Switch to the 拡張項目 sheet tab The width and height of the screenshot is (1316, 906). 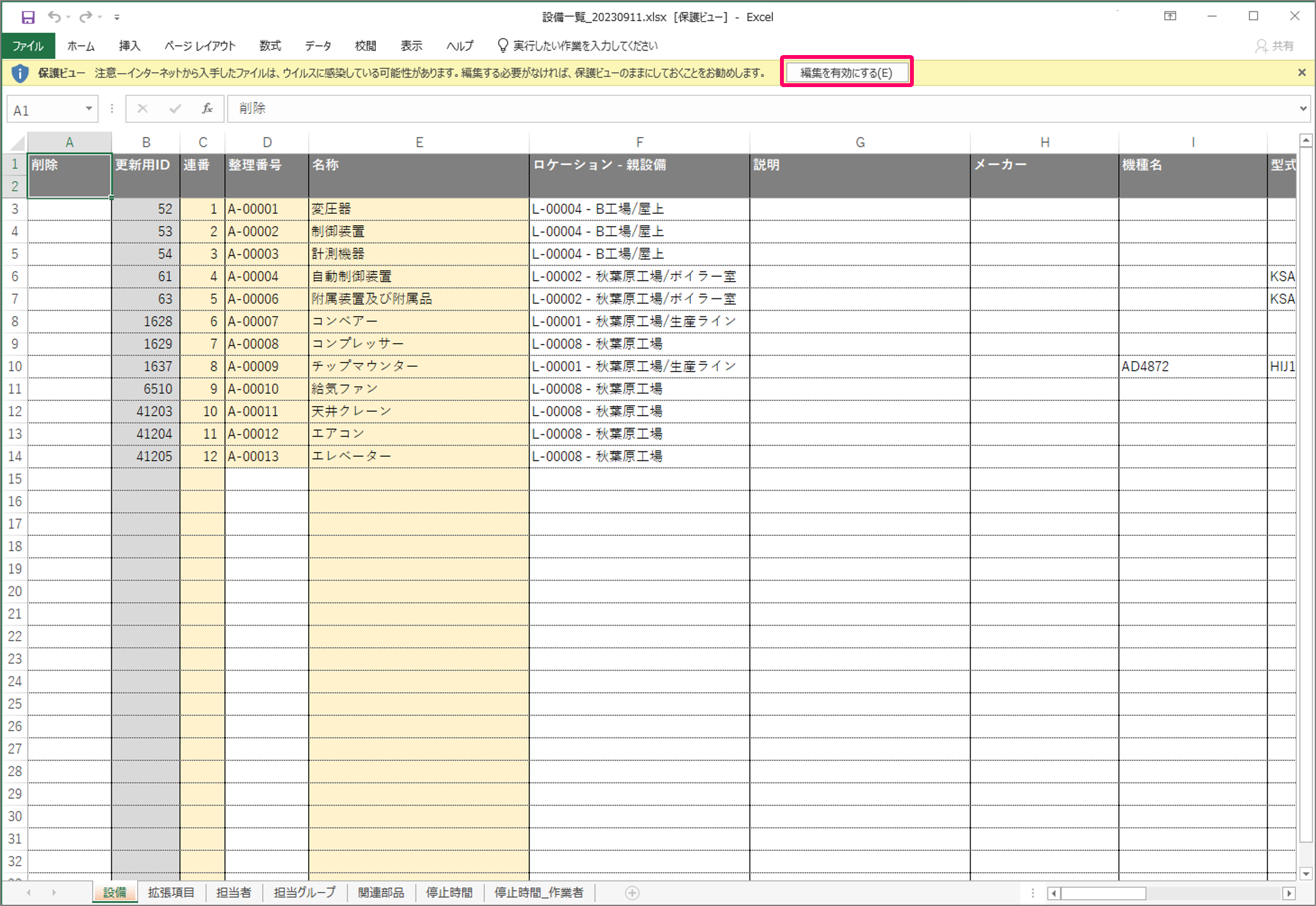[x=170, y=893]
